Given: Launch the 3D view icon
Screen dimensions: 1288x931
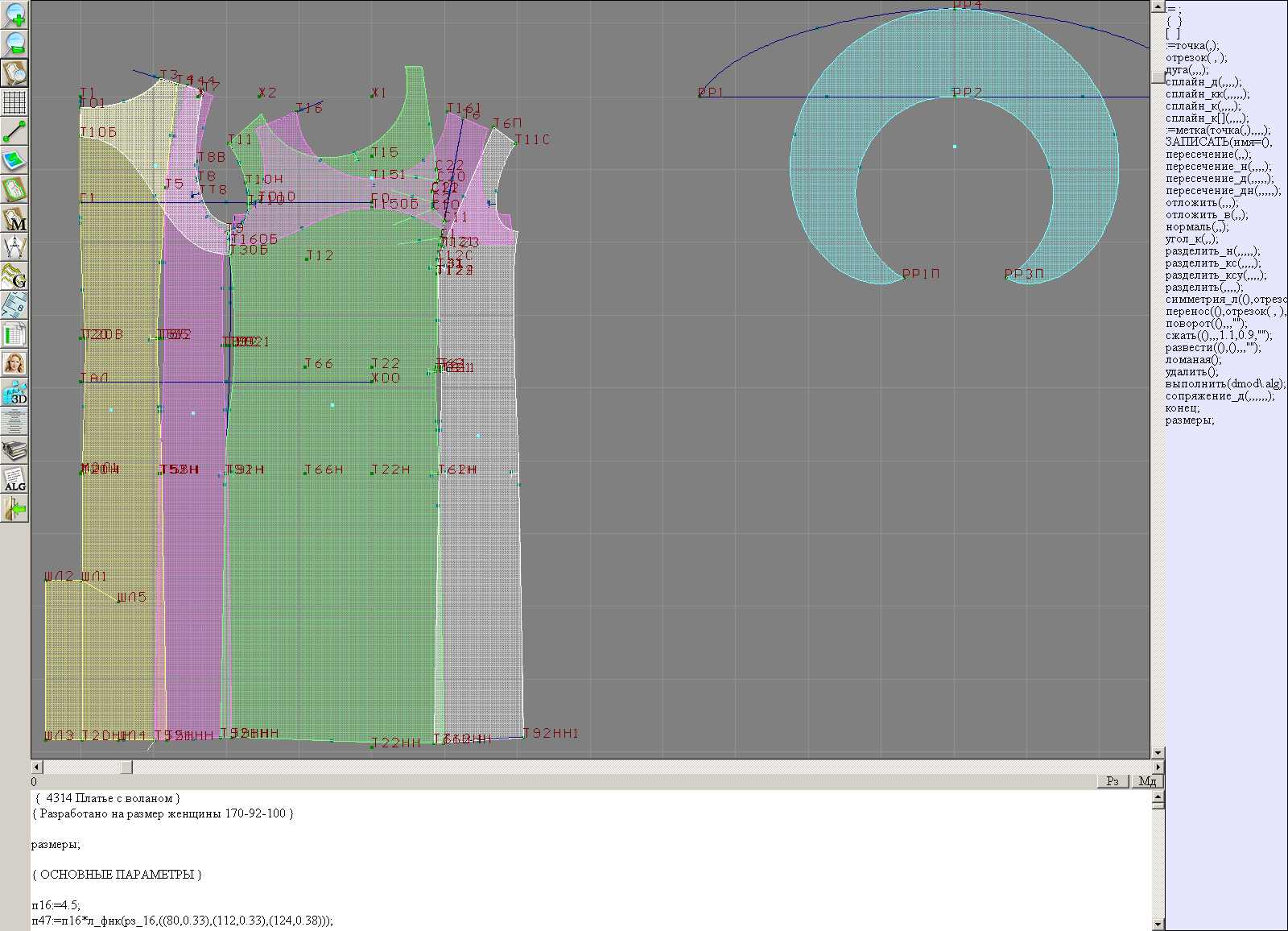Looking at the screenshot, I should coord(14,392).
